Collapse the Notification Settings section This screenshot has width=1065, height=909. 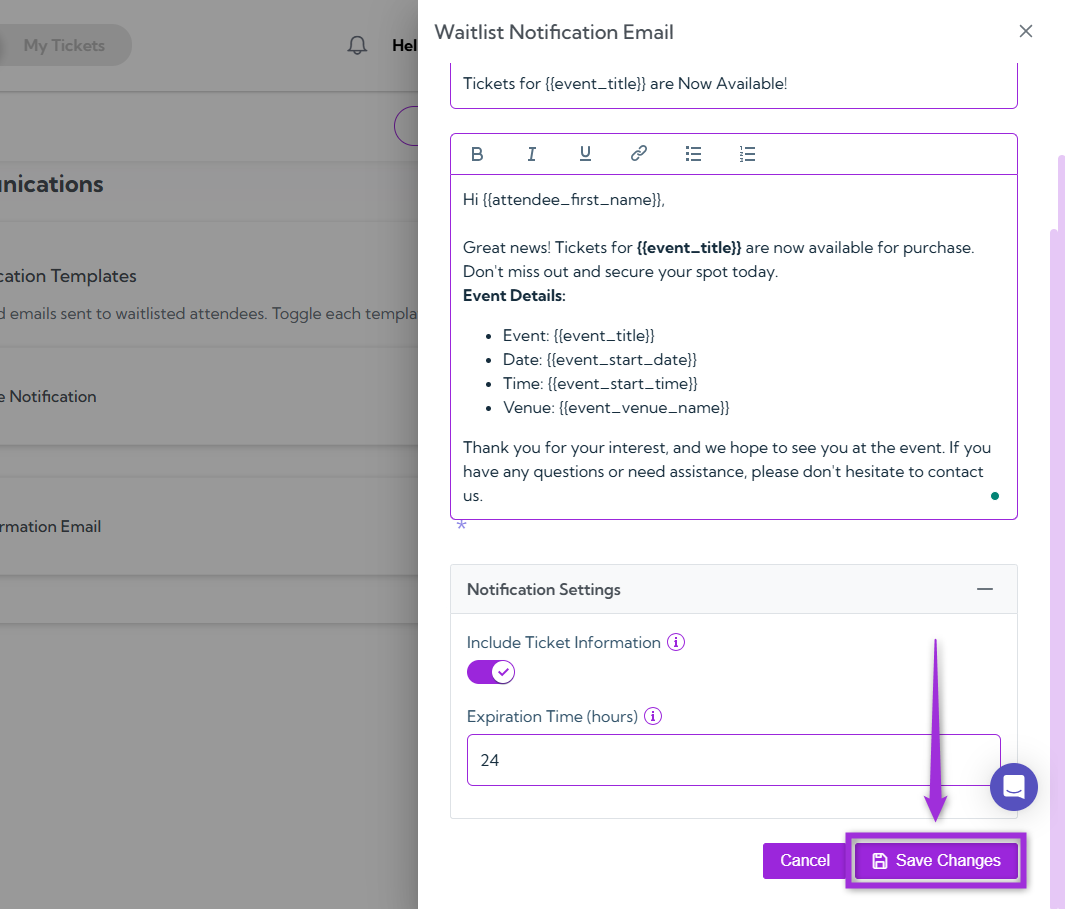coord(985,589)
